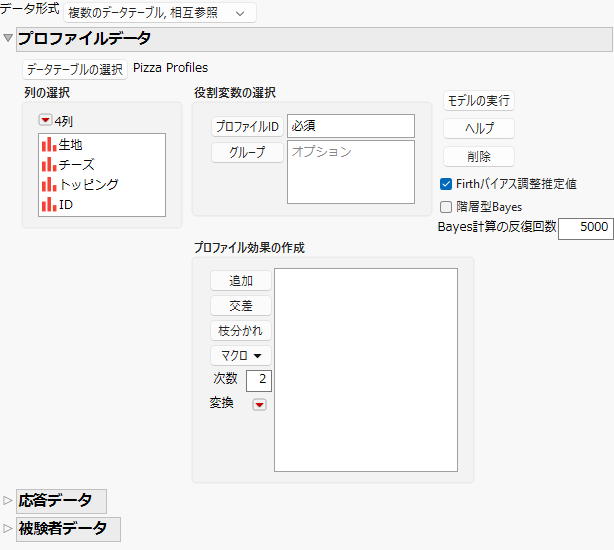The width and height of the screenshot is (614, 550).
Task: Open the red triangle menu beside 4列
Action: (x=45, y=120)
